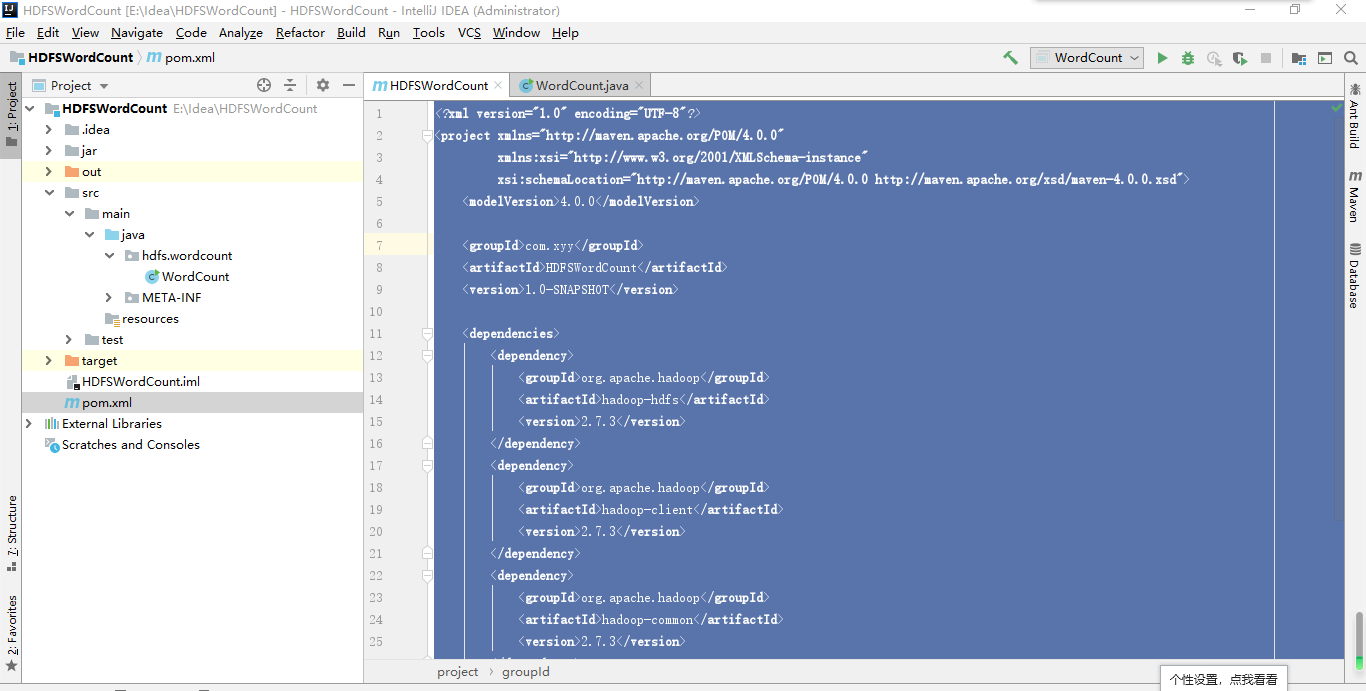Open the Project panel settings gear
The height and width of the screenshot is (691, 1366).
(x=323, y=85)
